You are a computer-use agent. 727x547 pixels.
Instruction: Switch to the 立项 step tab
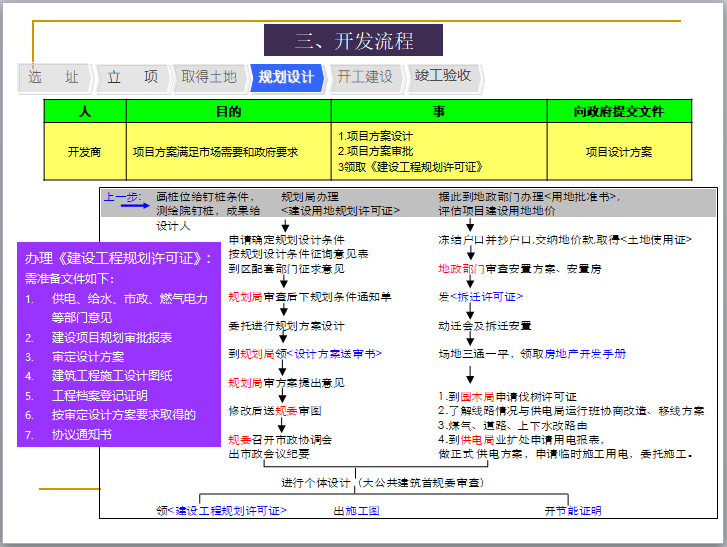(x=132, y=78)
